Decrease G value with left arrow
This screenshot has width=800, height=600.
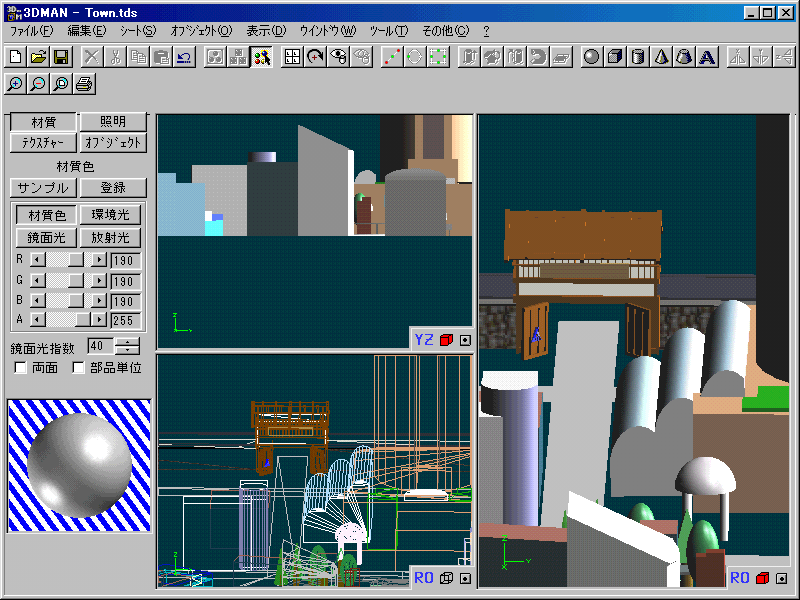click(37, 281)
